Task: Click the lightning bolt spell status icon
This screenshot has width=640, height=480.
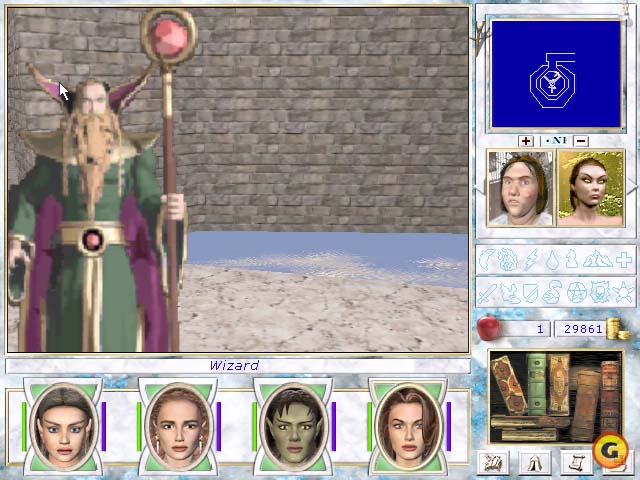Action: [531, 259]
